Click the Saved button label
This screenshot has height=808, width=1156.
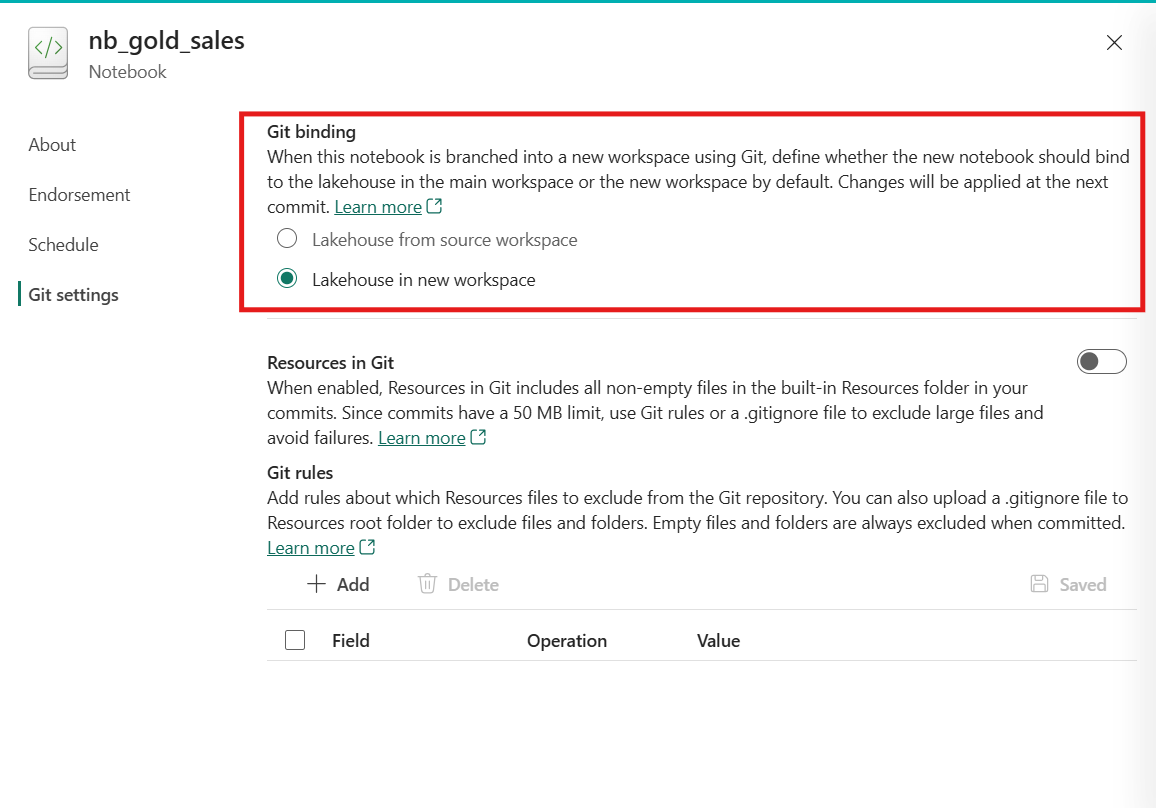(x=1083, y=585)
